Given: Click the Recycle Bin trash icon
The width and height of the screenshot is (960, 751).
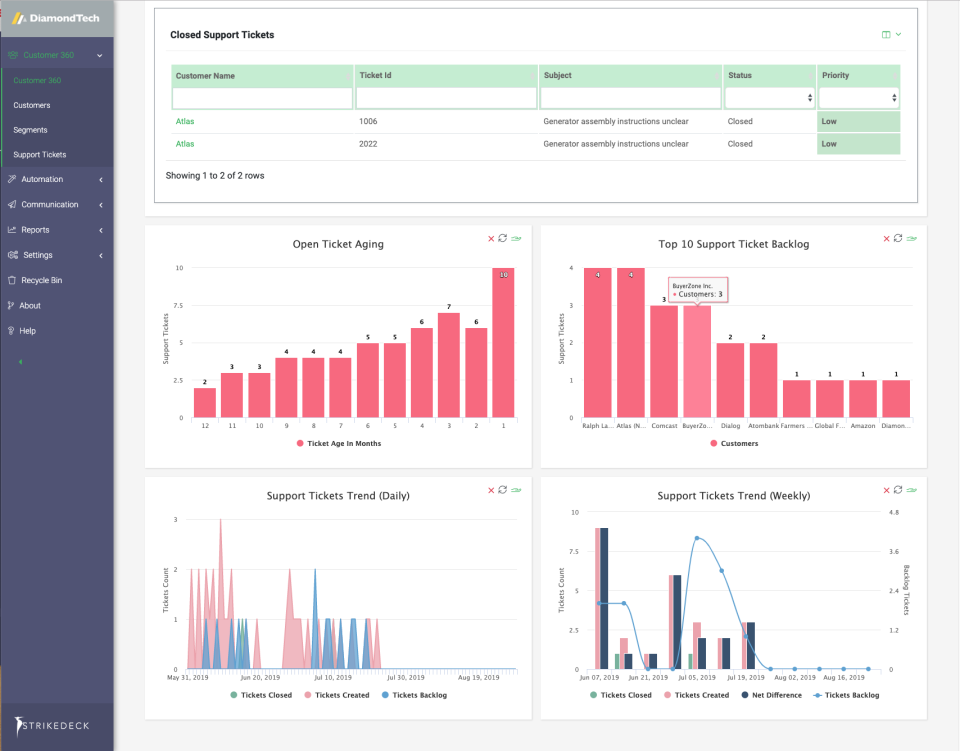Looking at the screenshot, I should click(x=12, y=280).
